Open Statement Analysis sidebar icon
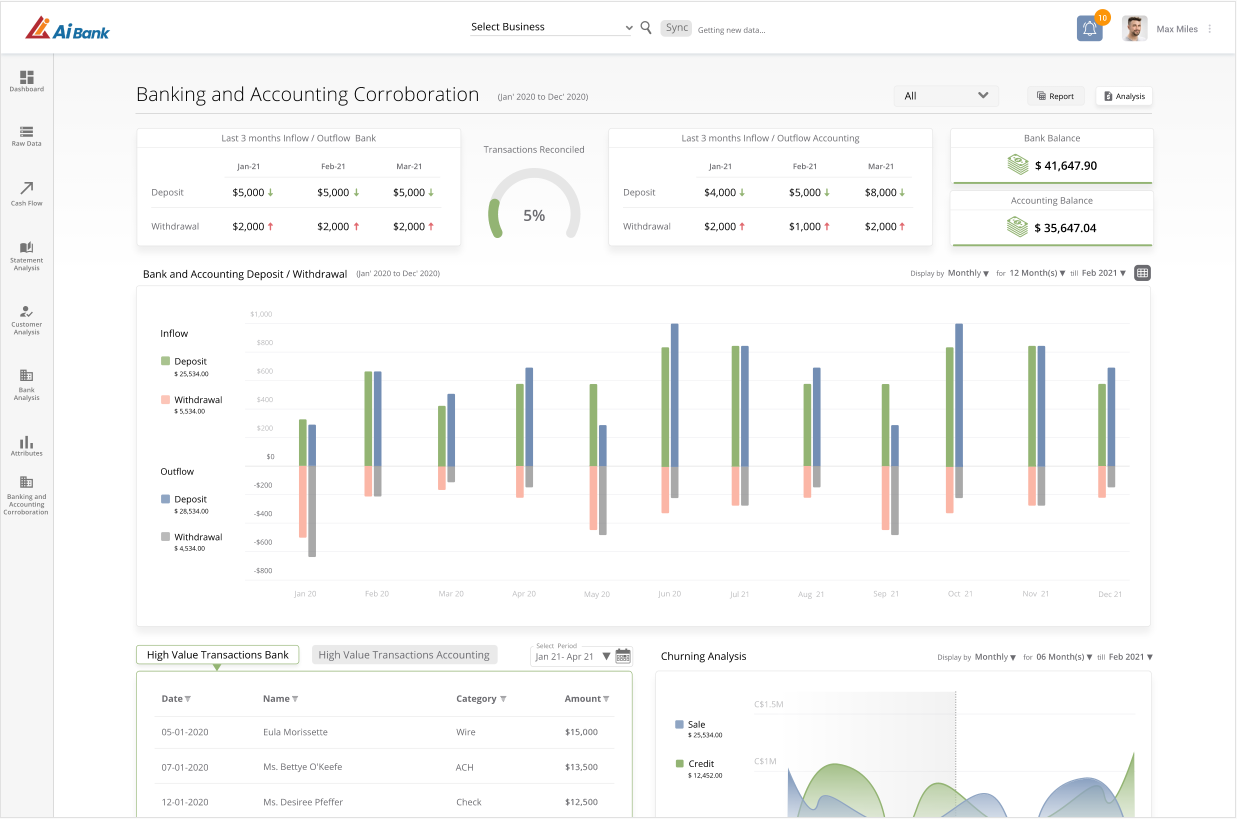Image resolution: width=1237 pixels, height=819 pixels. click(x=27, y=247)
